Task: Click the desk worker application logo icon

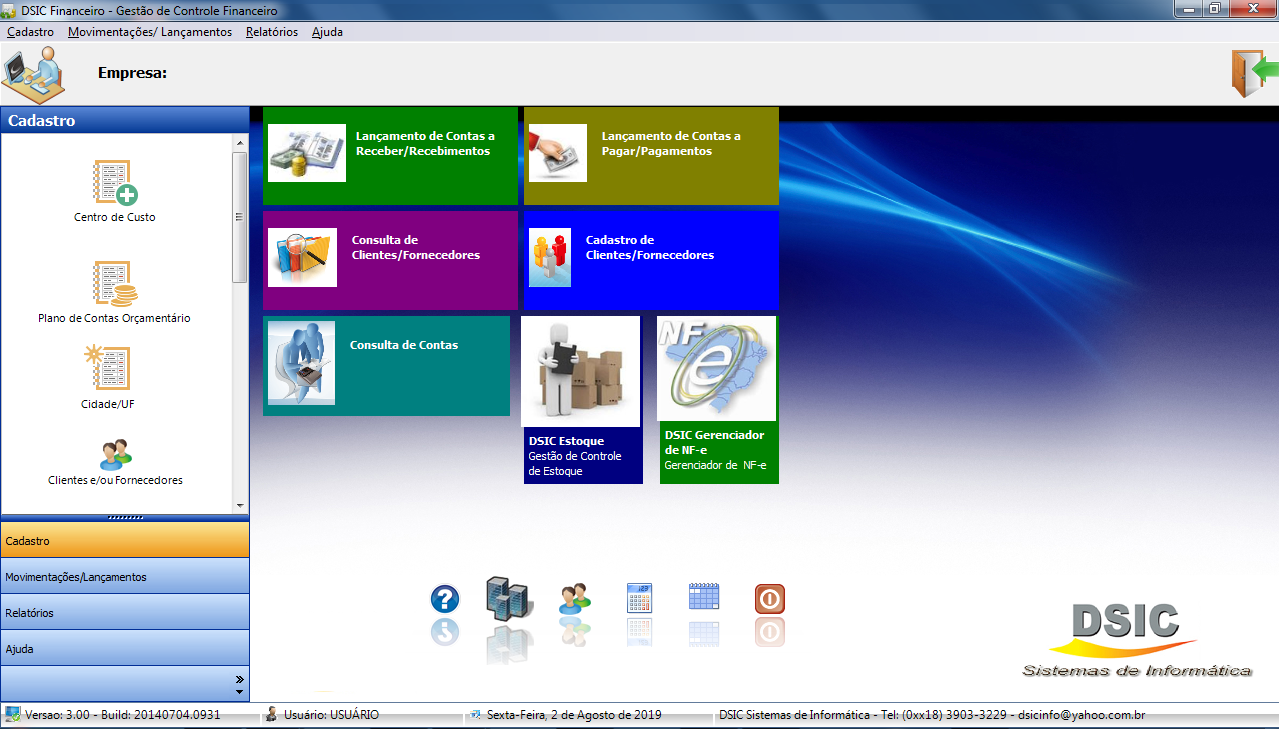Action: click(x=33, y=73)
